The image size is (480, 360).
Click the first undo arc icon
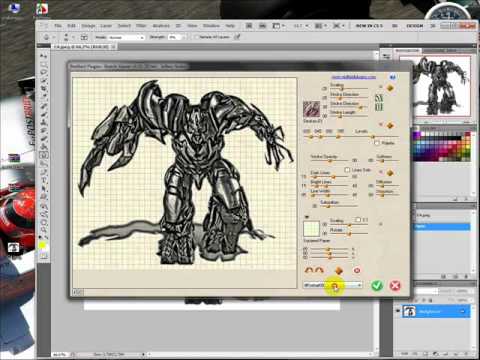point(309,270)
